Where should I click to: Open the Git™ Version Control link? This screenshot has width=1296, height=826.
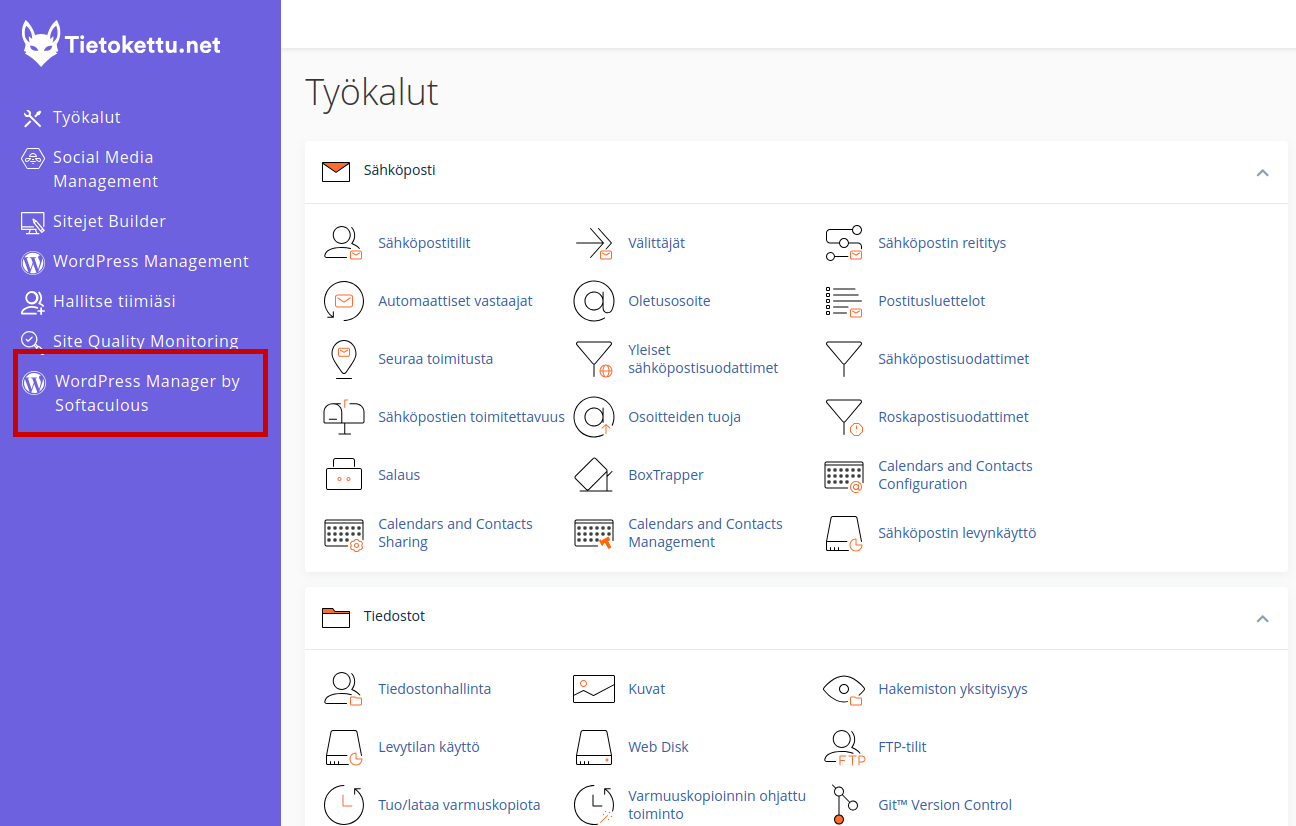click(945, 805)
